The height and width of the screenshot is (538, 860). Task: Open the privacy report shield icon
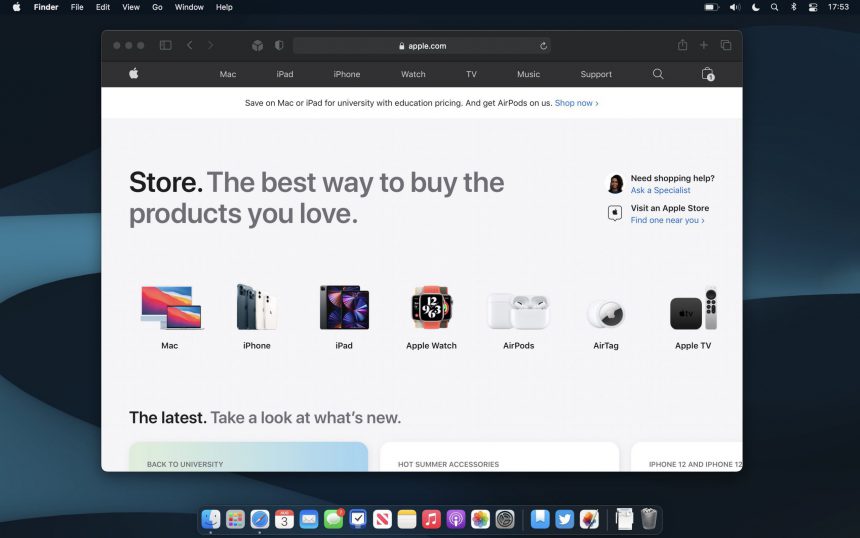[279, 46]
